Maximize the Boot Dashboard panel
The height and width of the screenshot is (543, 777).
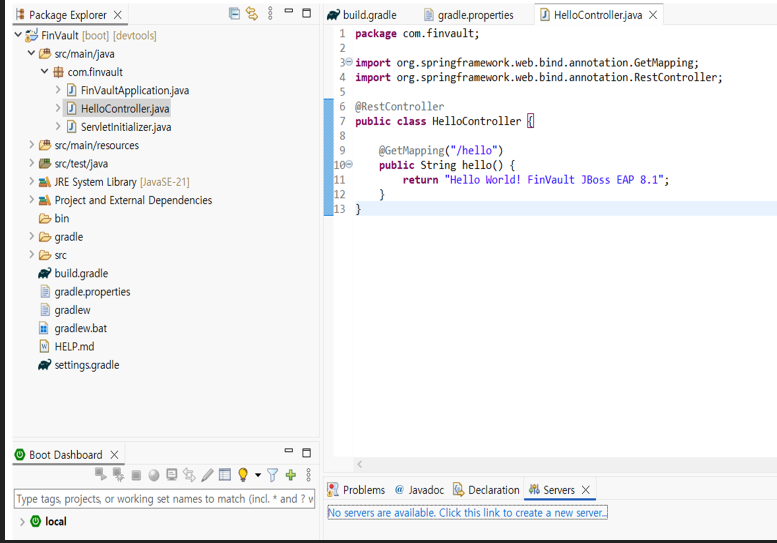point(307,453)
